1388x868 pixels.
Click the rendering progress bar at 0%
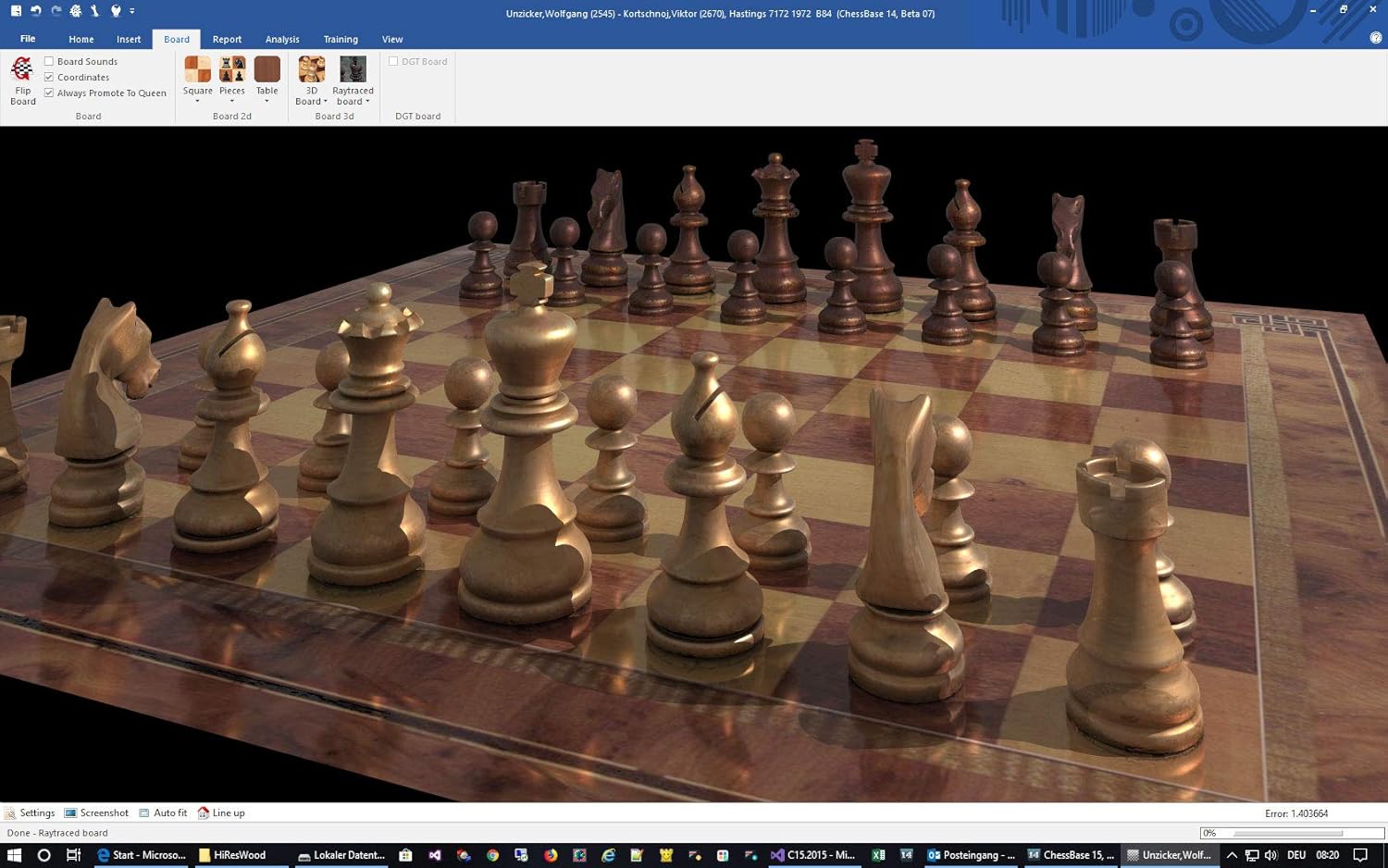[1291, 833]
